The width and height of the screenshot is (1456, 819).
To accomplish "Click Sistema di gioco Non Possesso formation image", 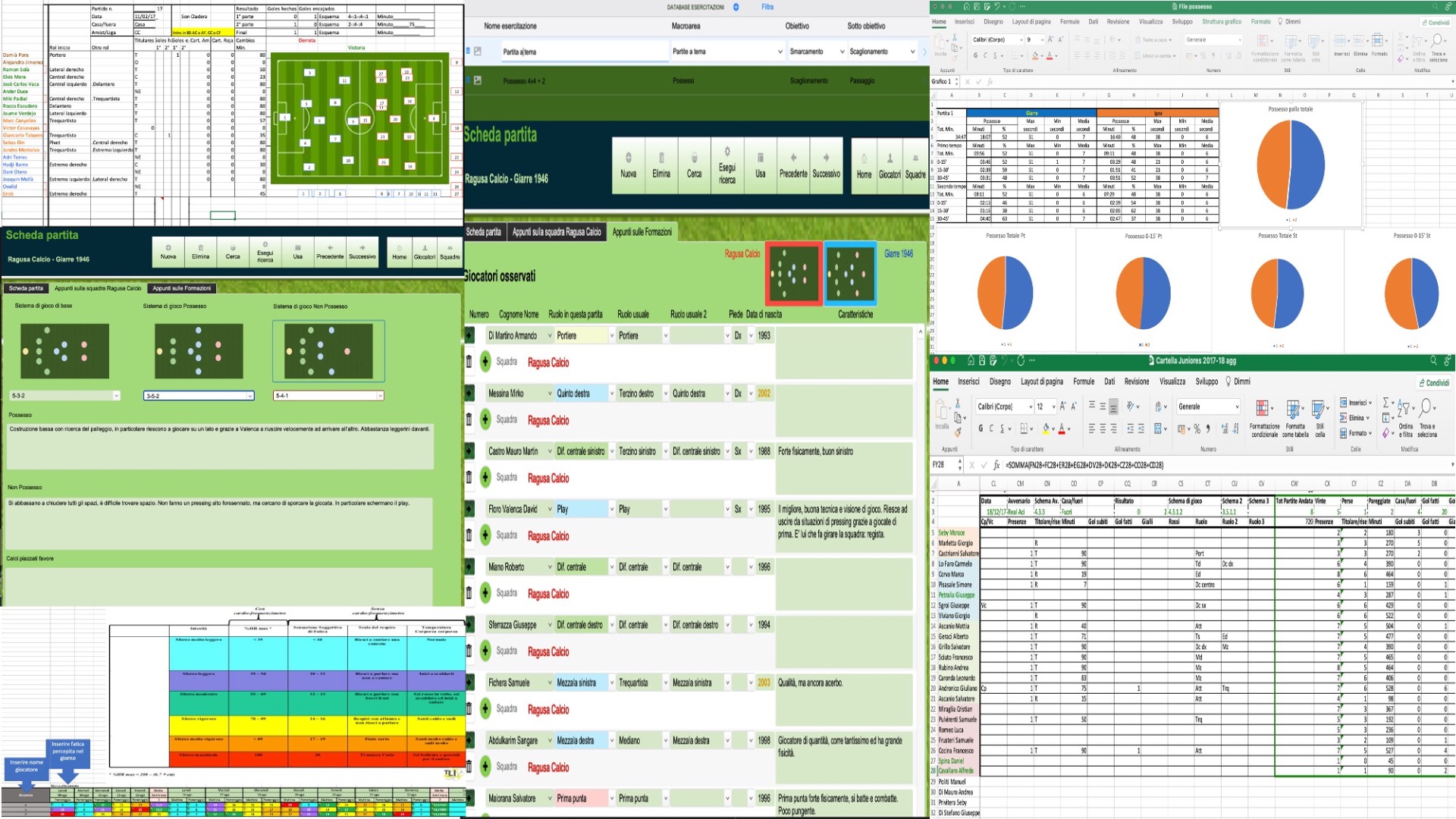I will click(328, 351).
